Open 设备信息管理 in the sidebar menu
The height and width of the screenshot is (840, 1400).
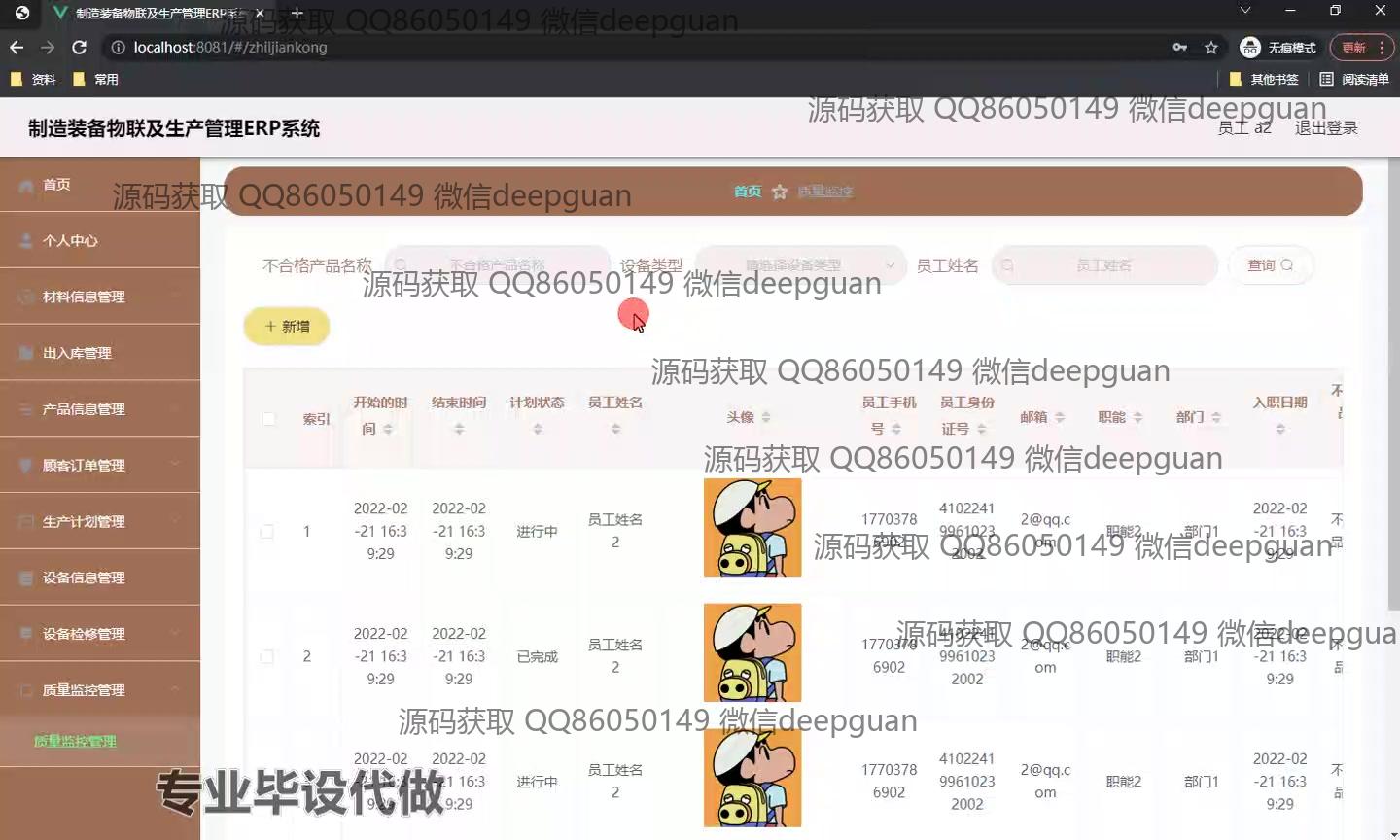tap(100, 578)
